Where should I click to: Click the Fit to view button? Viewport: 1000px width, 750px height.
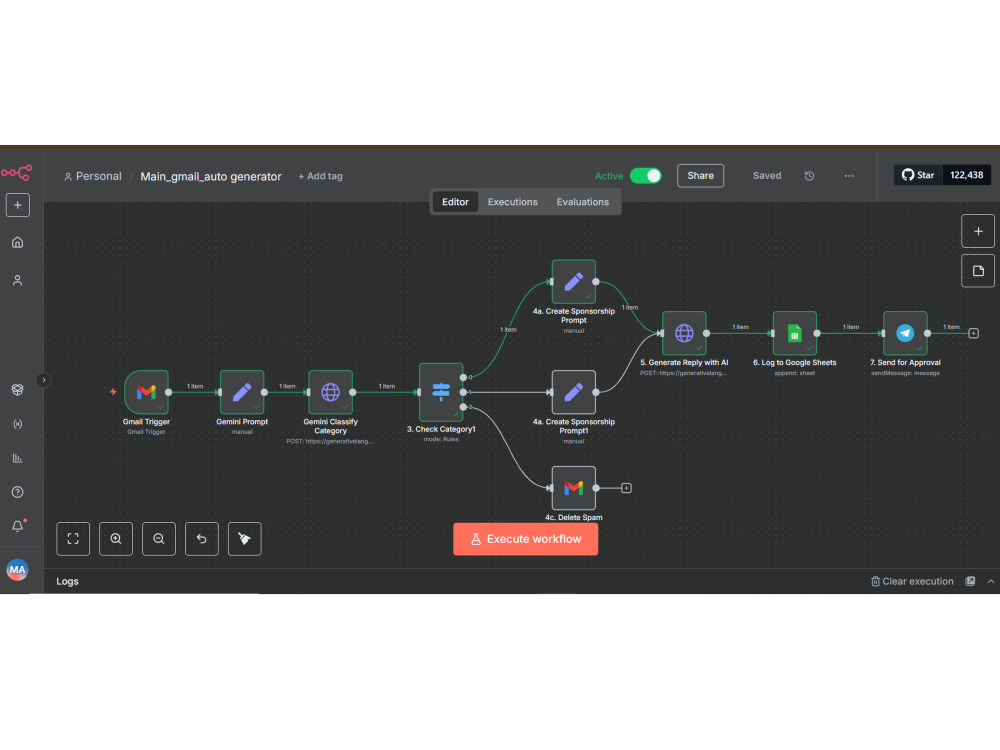[x=73, y=539]
